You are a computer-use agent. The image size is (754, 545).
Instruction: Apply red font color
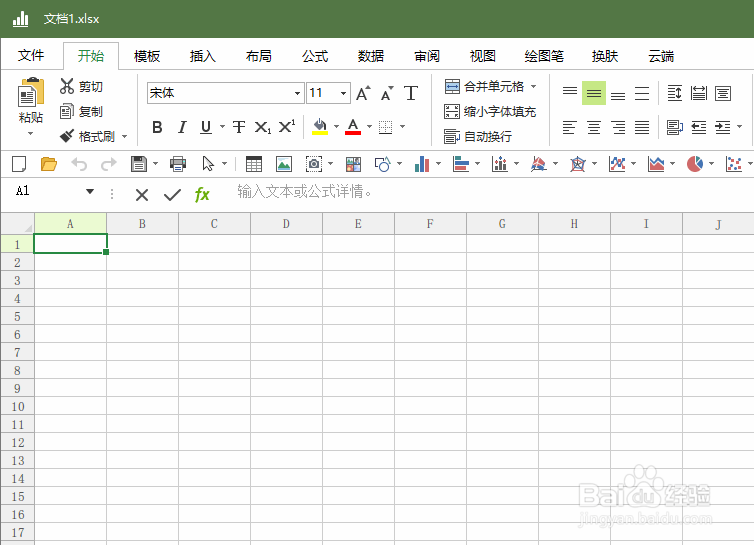pyautogui.click(x=353, y=127)
